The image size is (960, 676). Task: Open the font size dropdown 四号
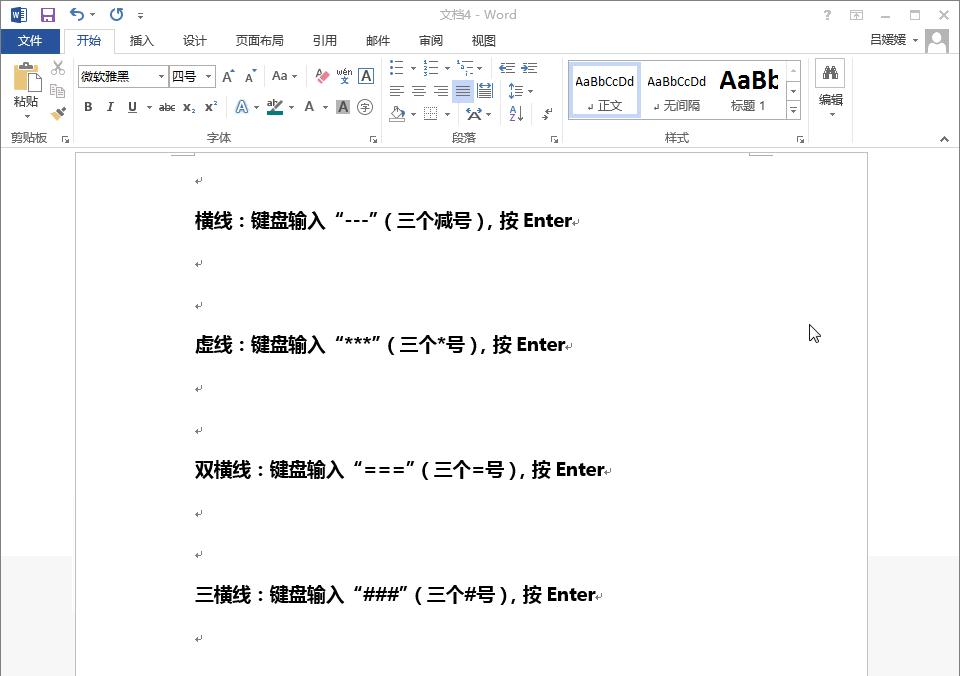coord(209,76)
